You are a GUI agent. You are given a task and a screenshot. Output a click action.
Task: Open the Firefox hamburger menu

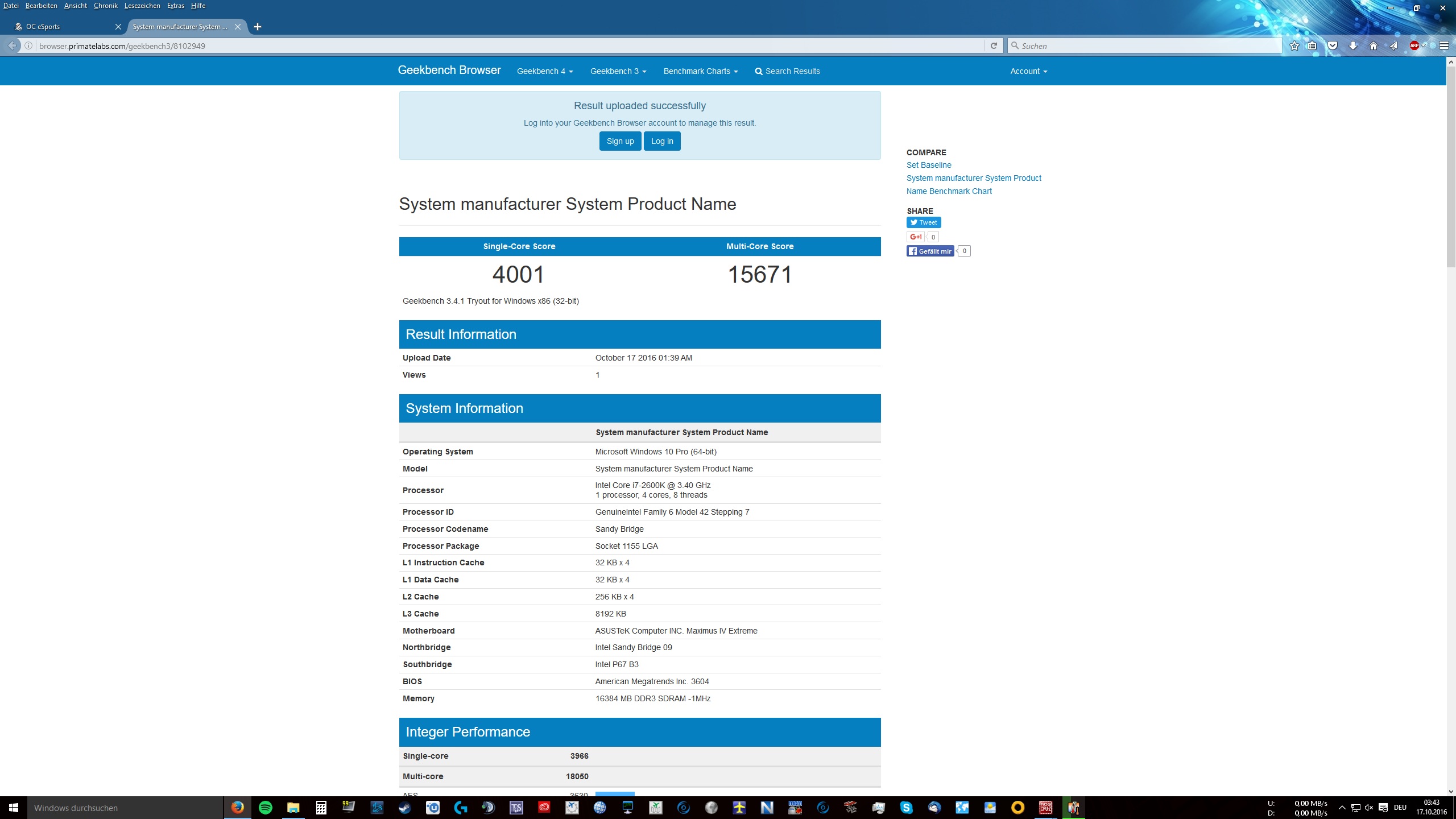[x=1443, y=46]
